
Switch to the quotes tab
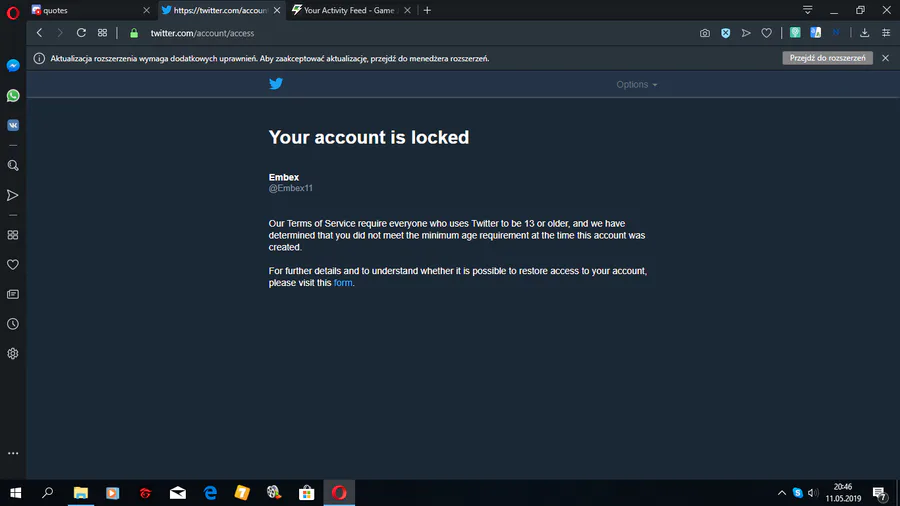click(86, 10)
